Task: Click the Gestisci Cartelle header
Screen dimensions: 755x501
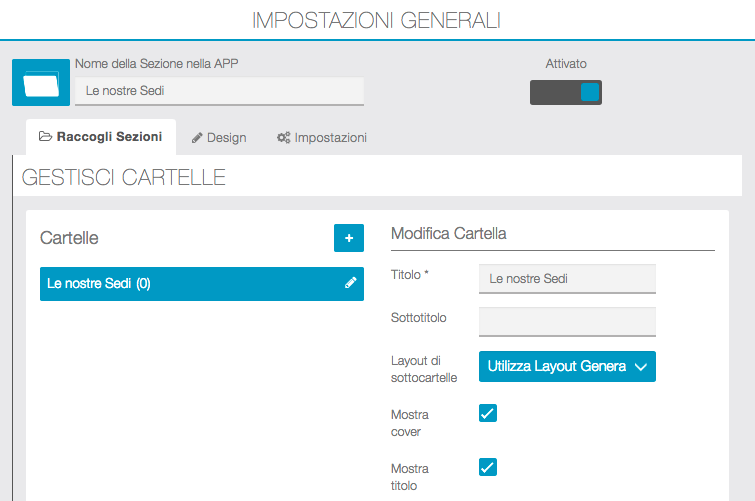Action: [x=123, y=178]
